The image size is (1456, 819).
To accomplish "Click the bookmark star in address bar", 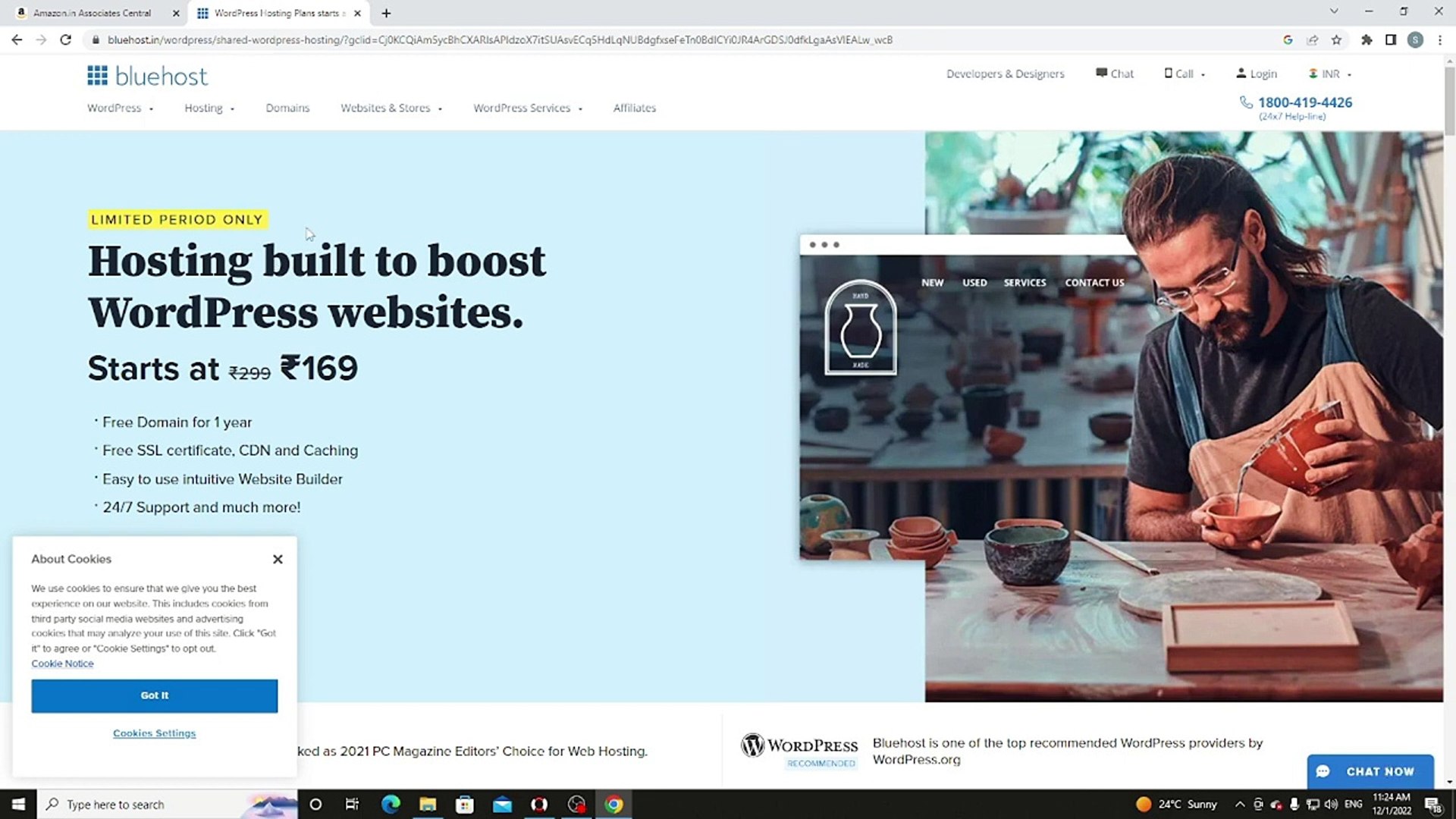I will click(1337, 40).
